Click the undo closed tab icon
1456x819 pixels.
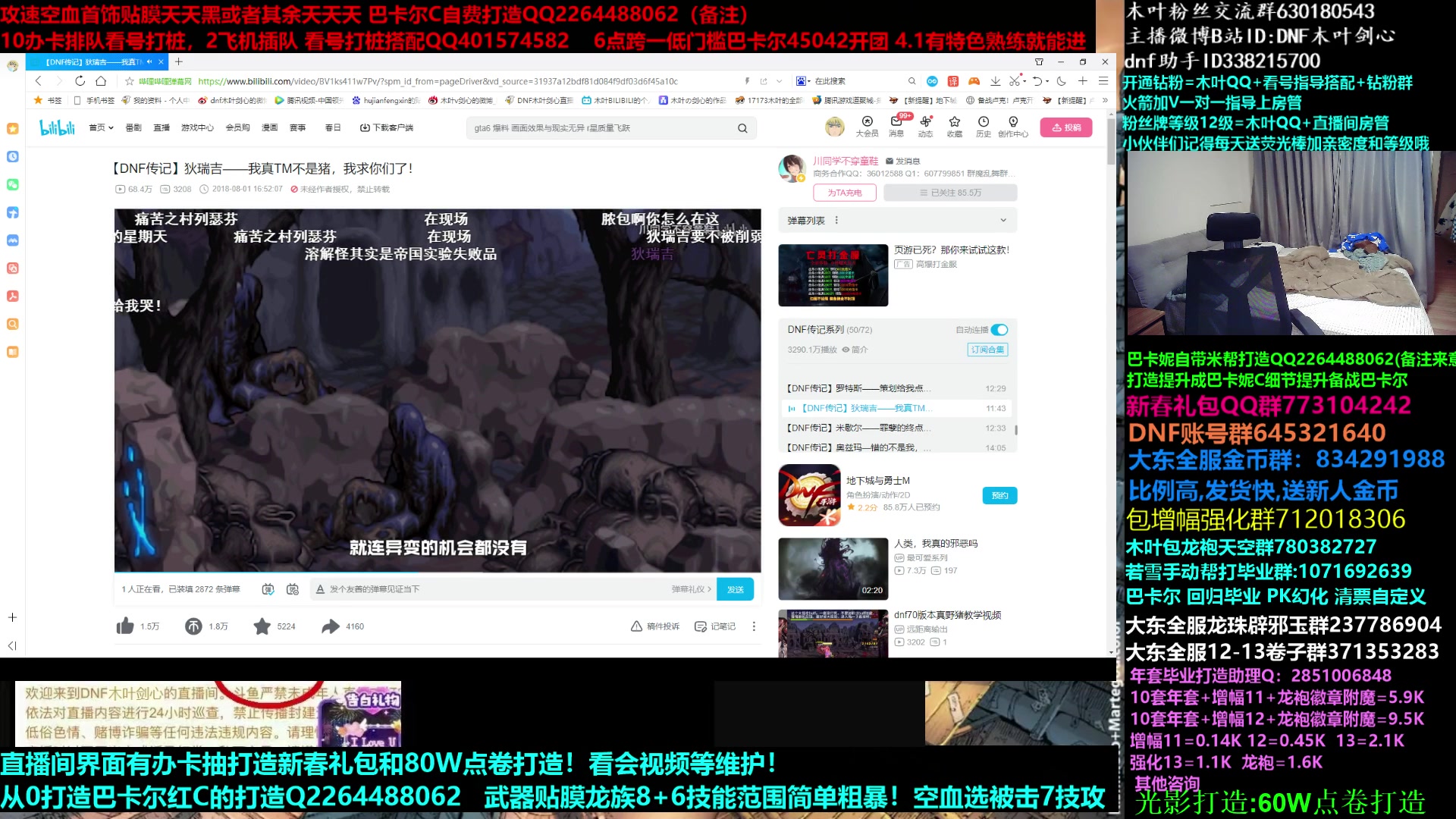(1037, 81)
